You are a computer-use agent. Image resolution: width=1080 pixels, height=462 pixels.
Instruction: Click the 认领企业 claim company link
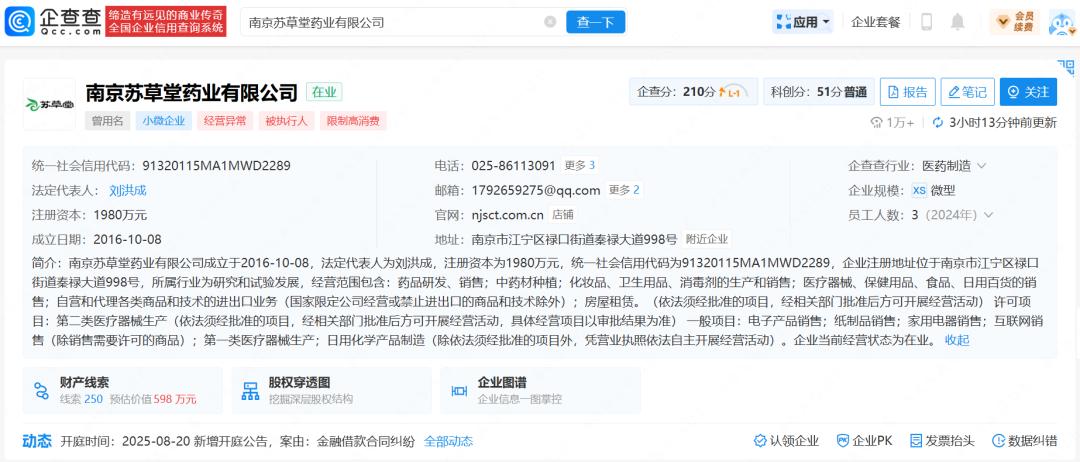click(786, 441)
